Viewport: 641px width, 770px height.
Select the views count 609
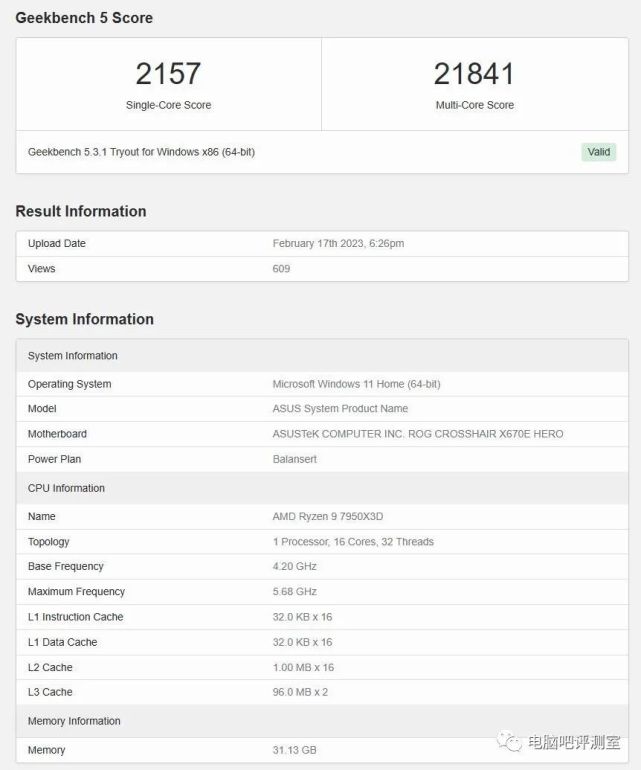281,269
